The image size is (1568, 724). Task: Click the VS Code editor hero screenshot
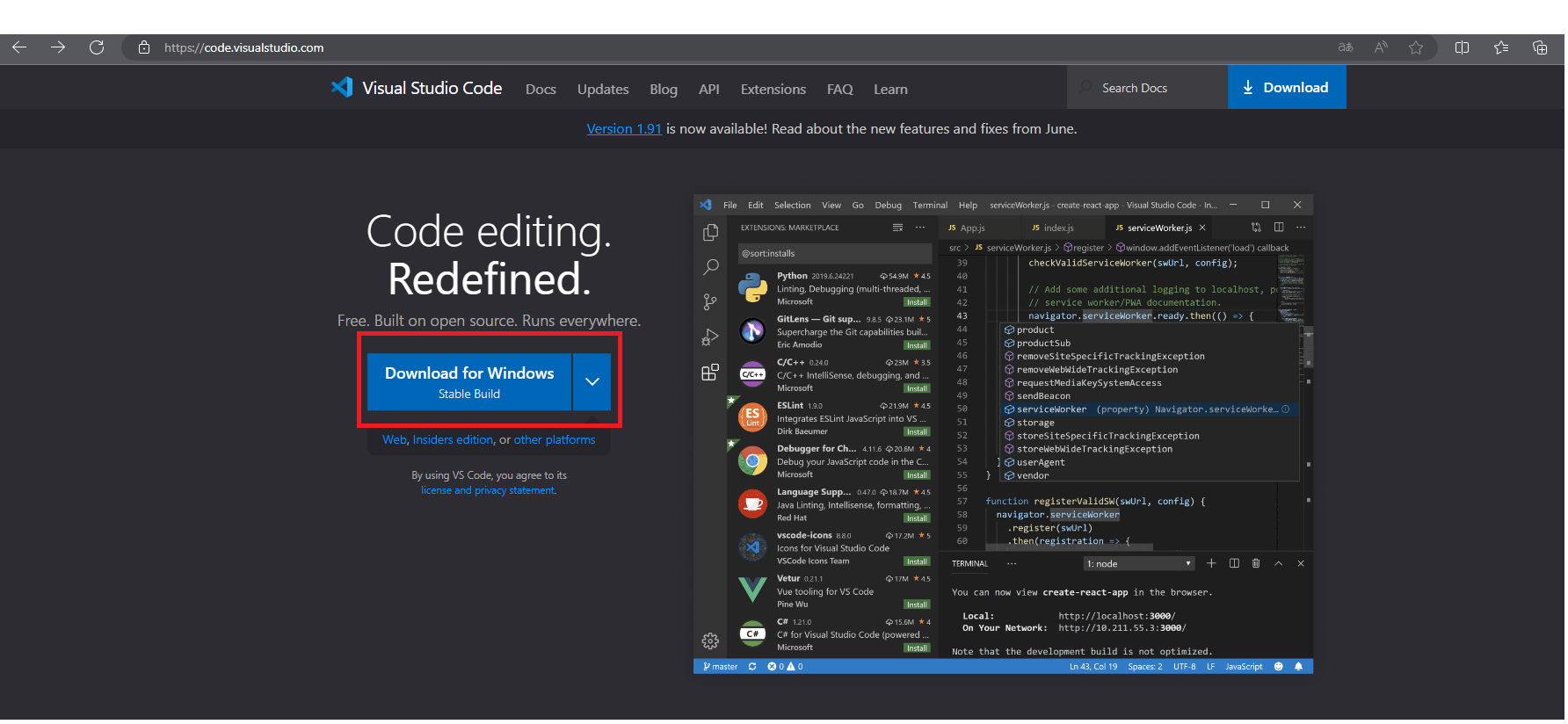coord(1003,434)
